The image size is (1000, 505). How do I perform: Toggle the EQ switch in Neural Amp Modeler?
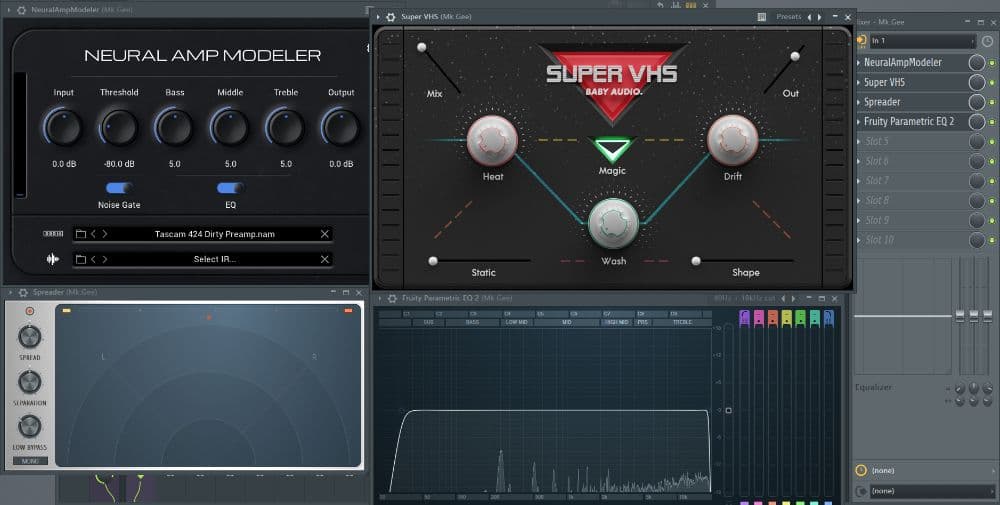[230, 187]
